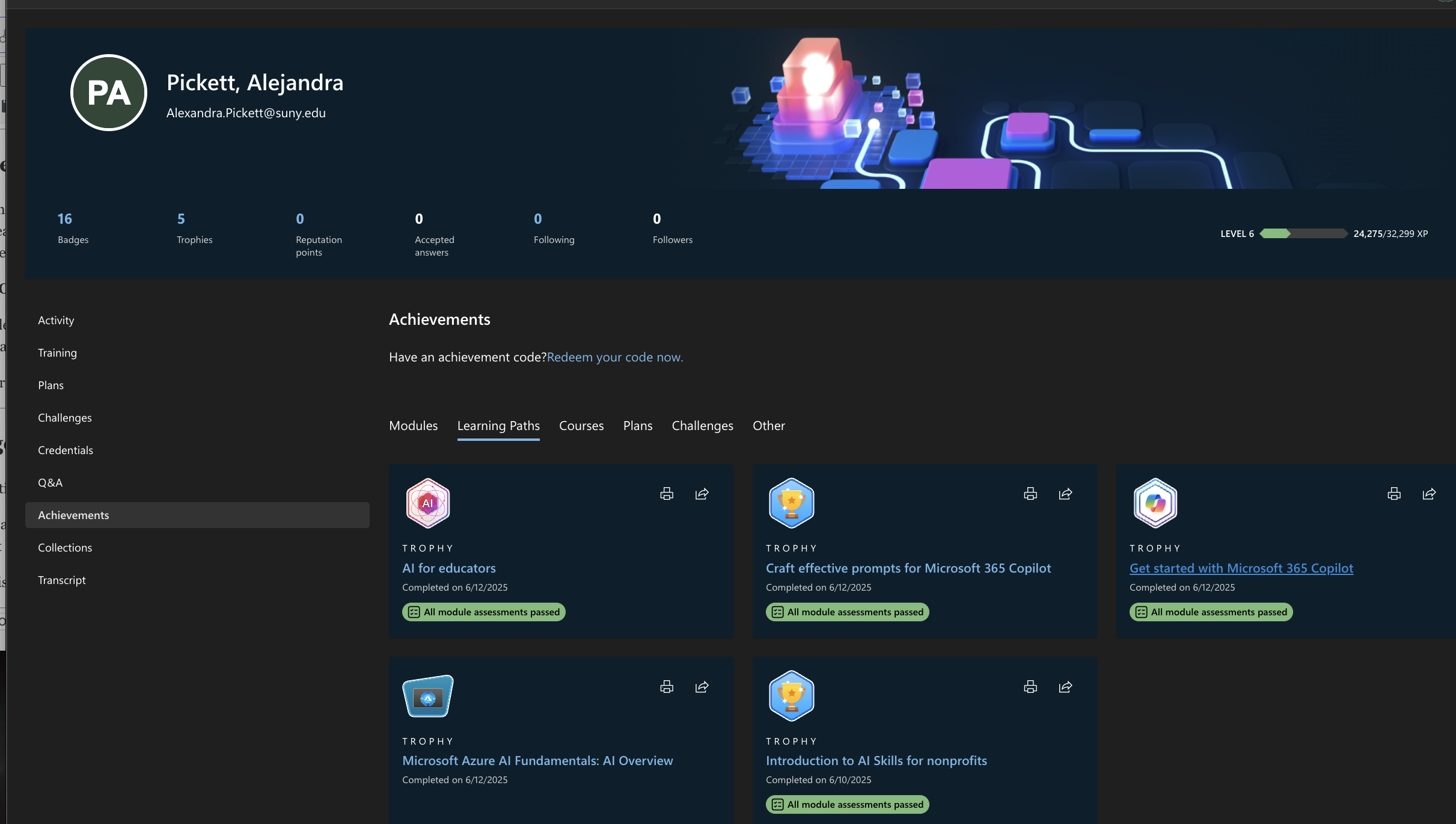Print the AI for educators trophy
1456x824 pixels.
[x=667, y=494]
